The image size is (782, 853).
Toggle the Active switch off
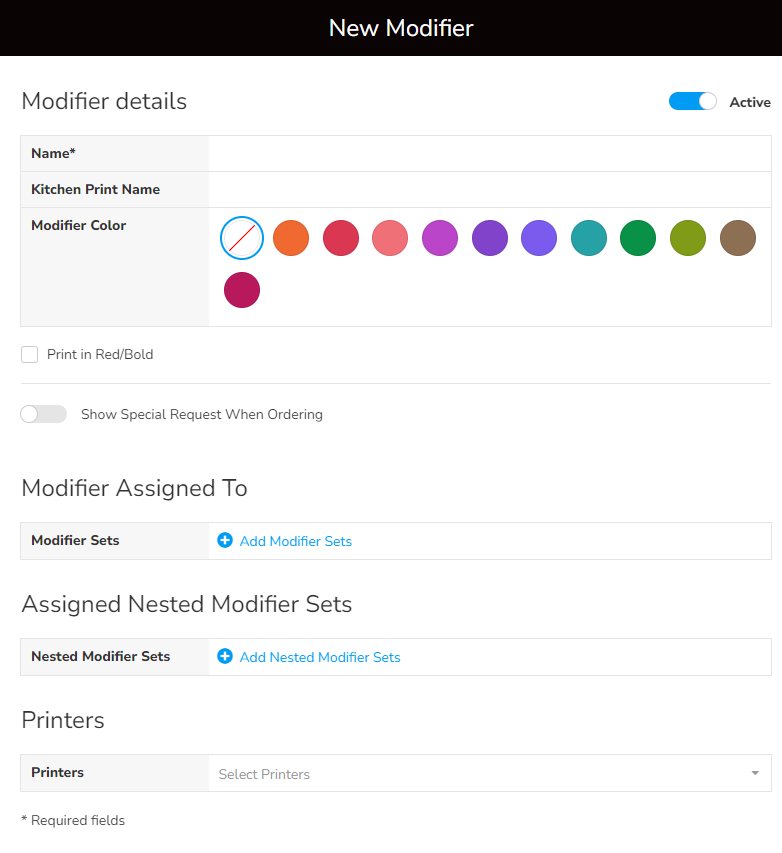(693, 102)
